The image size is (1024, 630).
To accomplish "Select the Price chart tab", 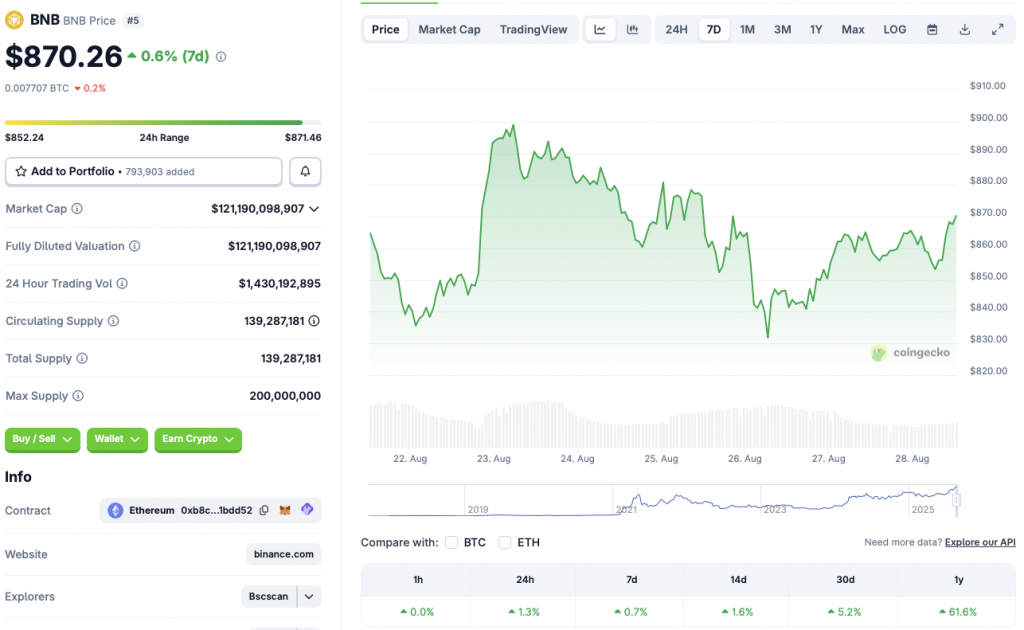I will coord(385,29).
